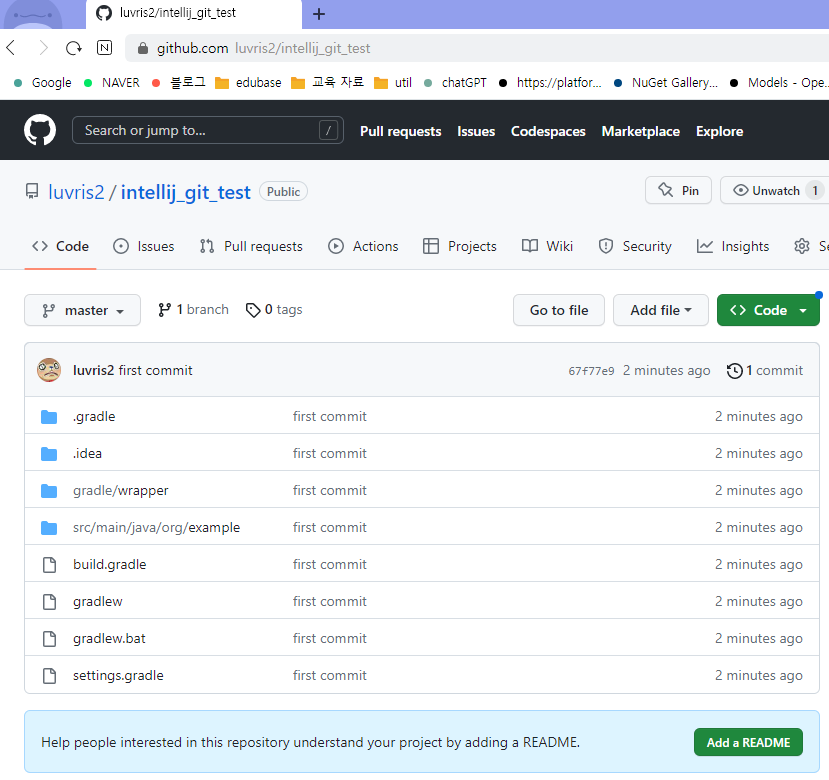Click the gradlew.bat file icon
829x780 pixels.
point(49,639)
